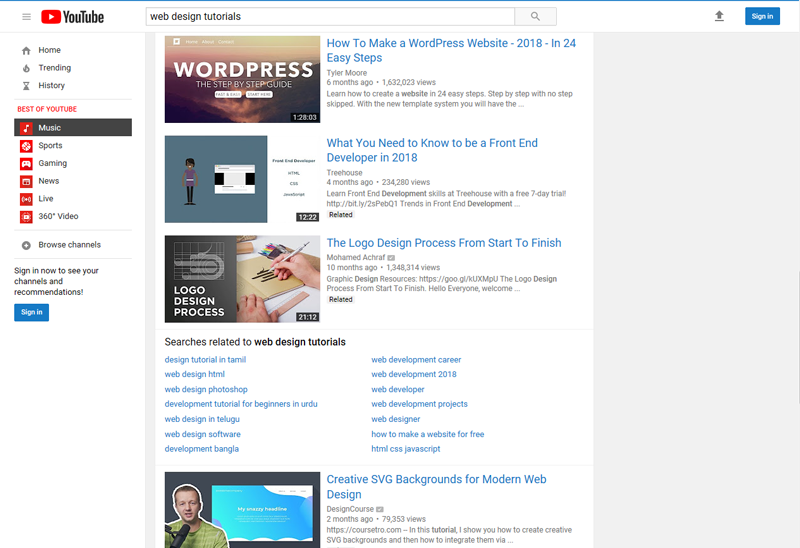Select Music in the sidebar
The height and width of the screenshot is (548, 800).
tap(49, 128)
